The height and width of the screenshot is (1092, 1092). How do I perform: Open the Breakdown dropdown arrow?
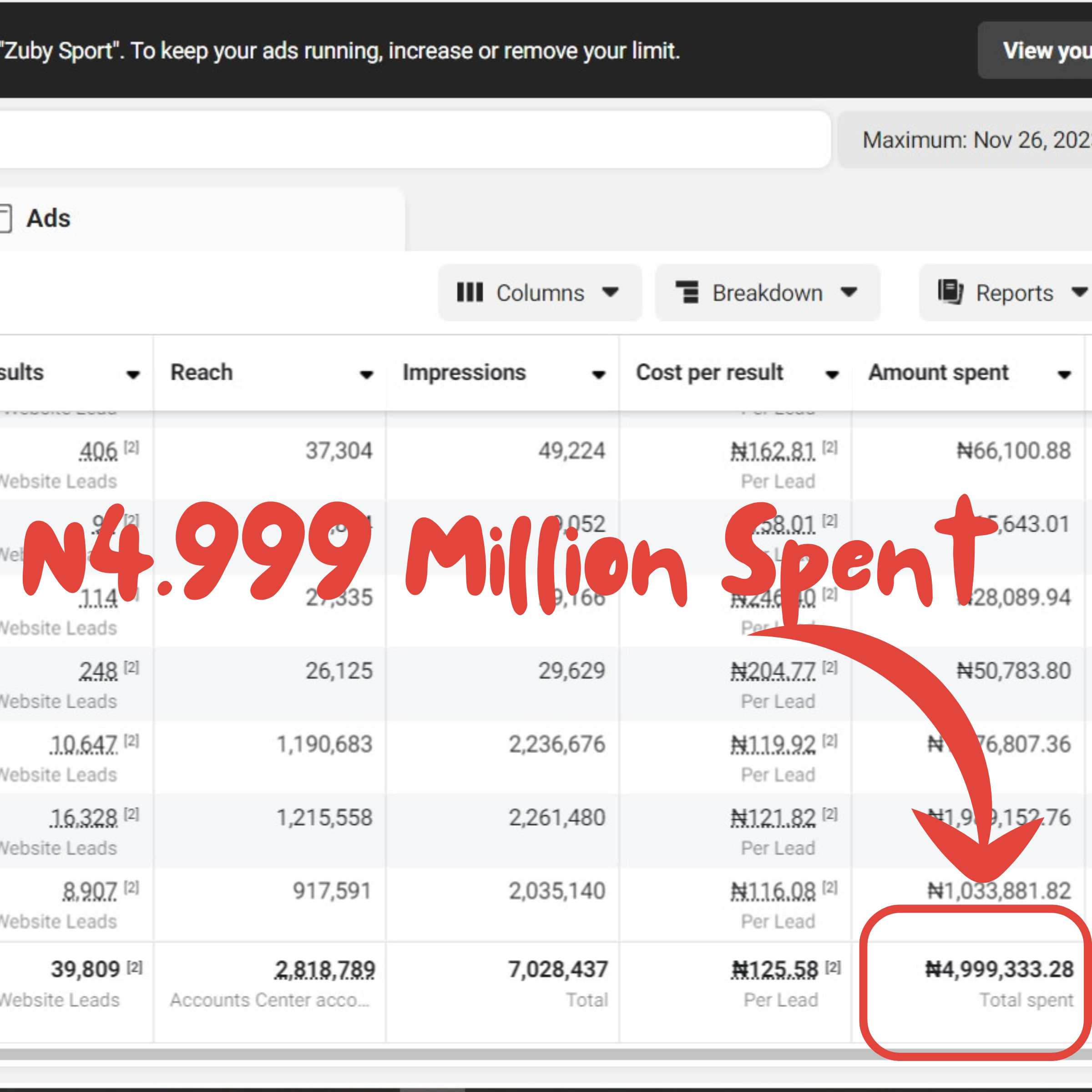(849, 292)
